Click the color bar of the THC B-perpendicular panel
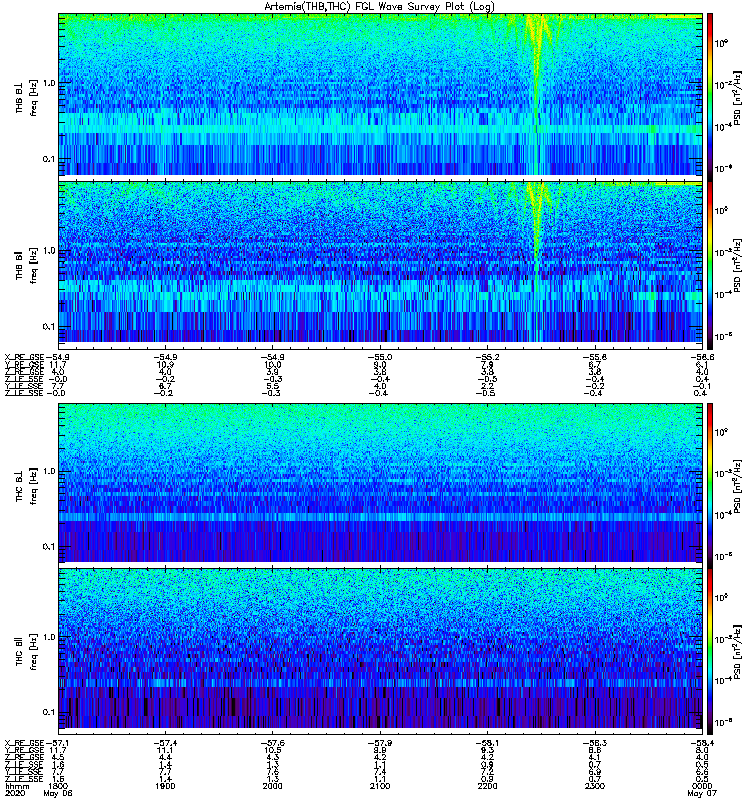 click(x=710, y=485)
